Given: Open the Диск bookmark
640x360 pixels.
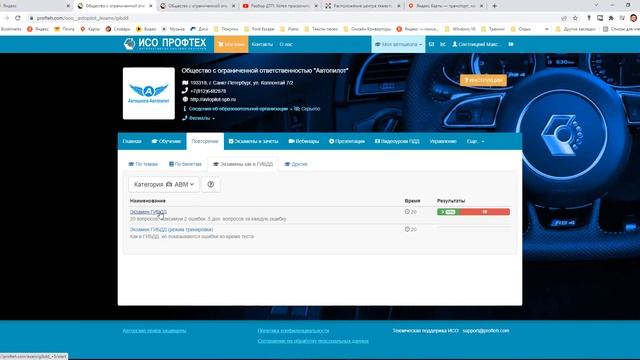Looking at the screenshot, I should click(199, 29).
